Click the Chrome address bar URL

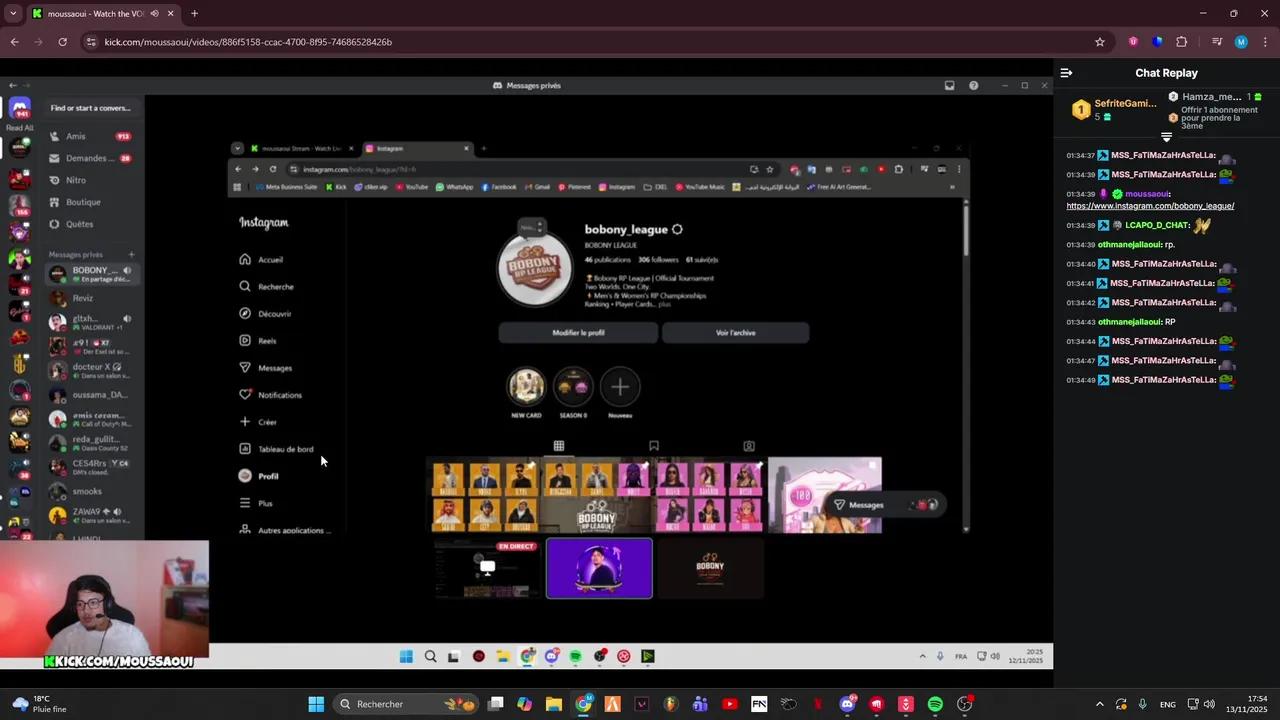point(248,42)
